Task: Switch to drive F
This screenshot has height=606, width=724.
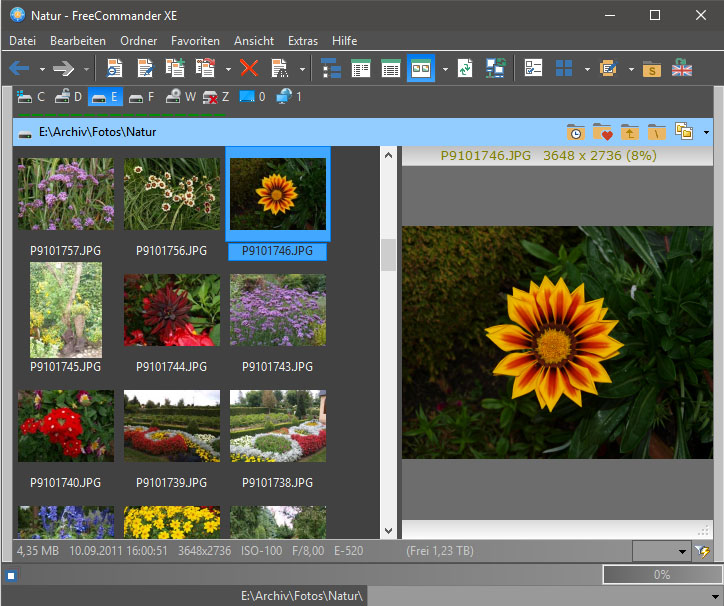Action: [x=141, y=97]
